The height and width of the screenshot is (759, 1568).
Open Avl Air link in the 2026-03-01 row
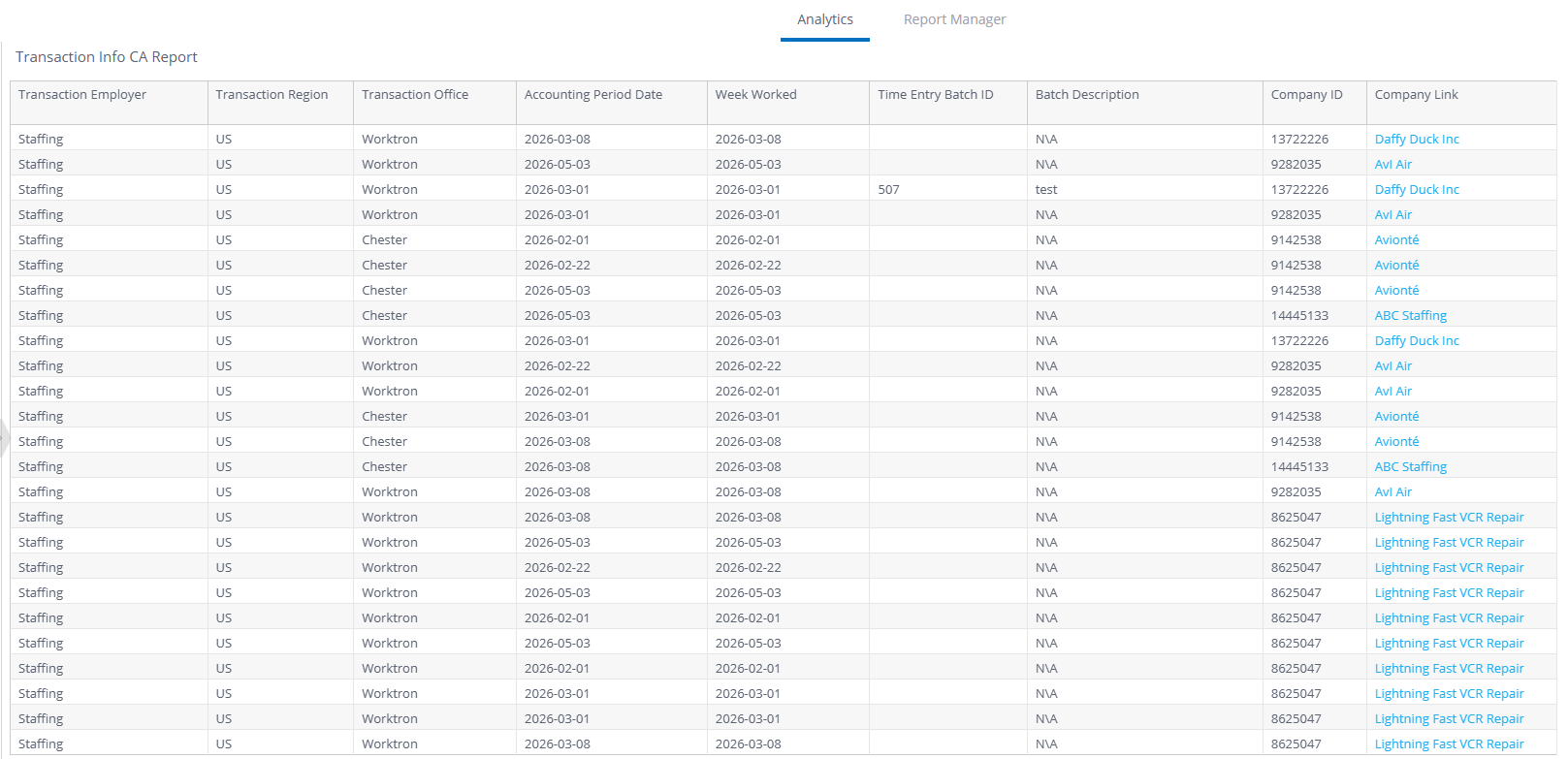1393,214
